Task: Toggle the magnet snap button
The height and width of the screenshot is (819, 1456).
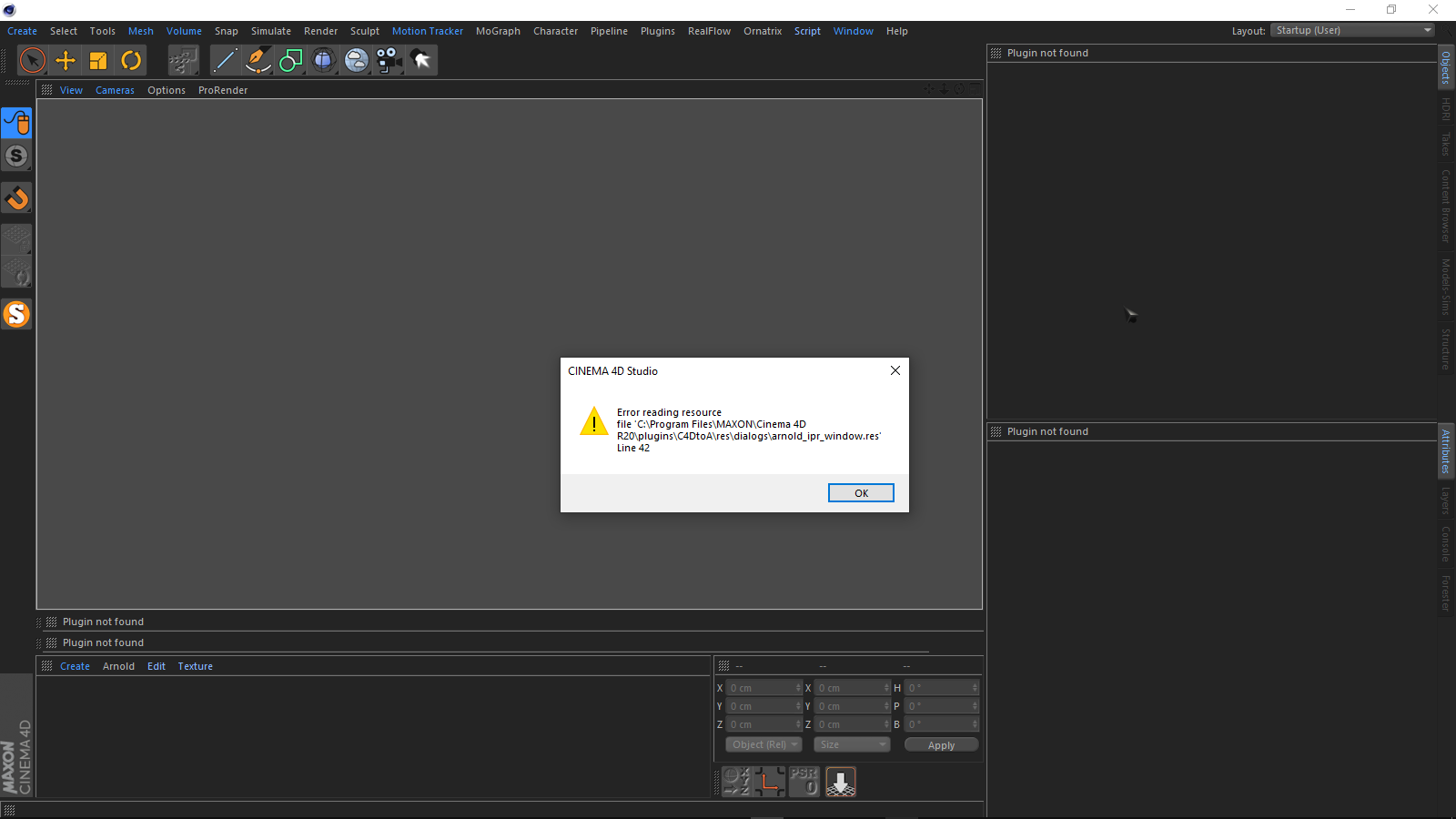Action: coord(16,198)
